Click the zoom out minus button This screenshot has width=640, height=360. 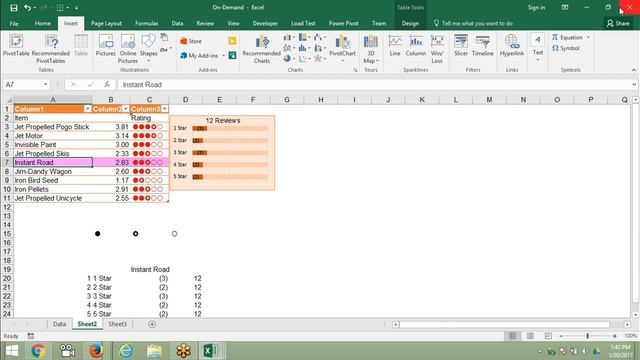click(x=561, y=336)
